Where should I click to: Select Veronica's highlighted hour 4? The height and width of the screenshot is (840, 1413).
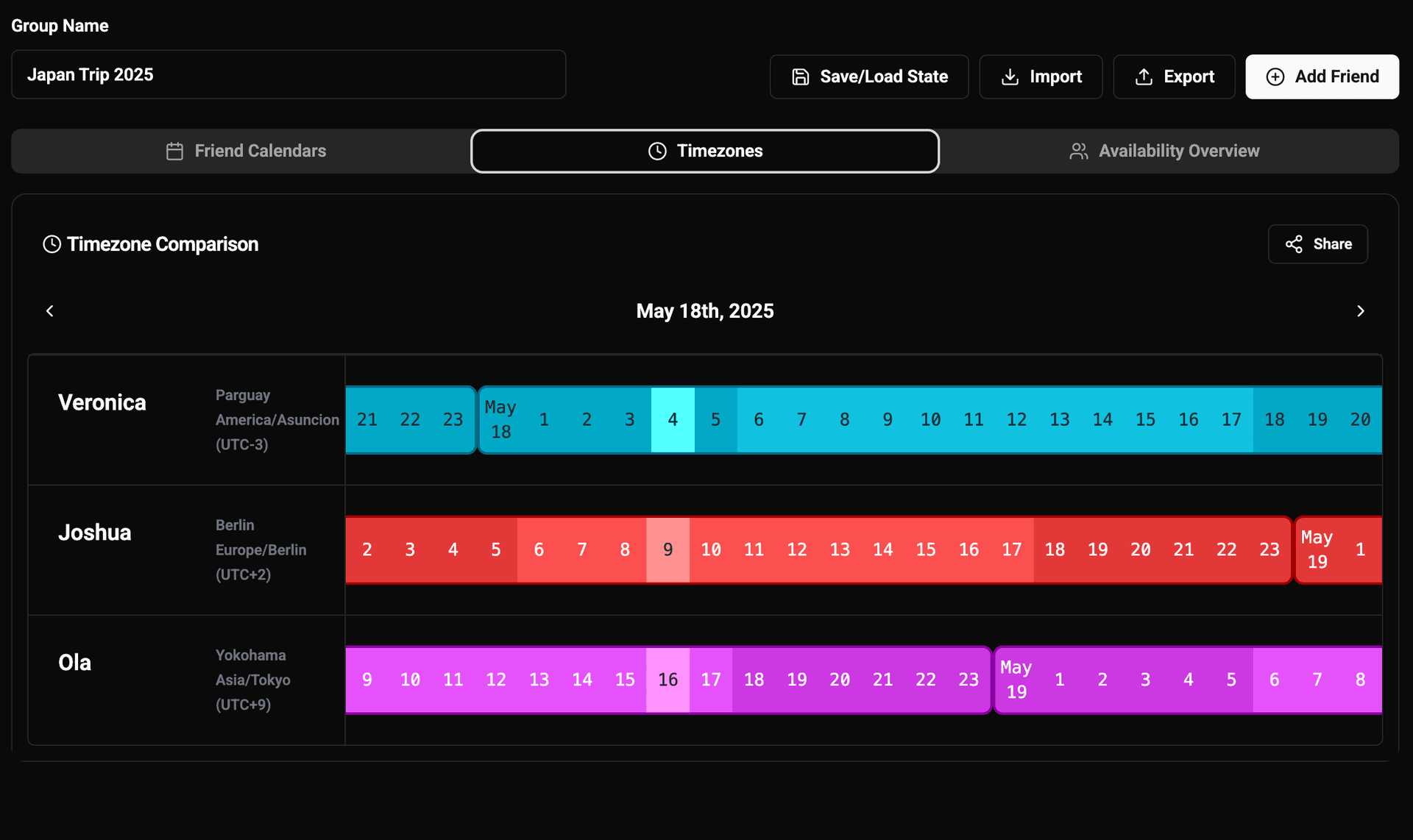(673, 419)
